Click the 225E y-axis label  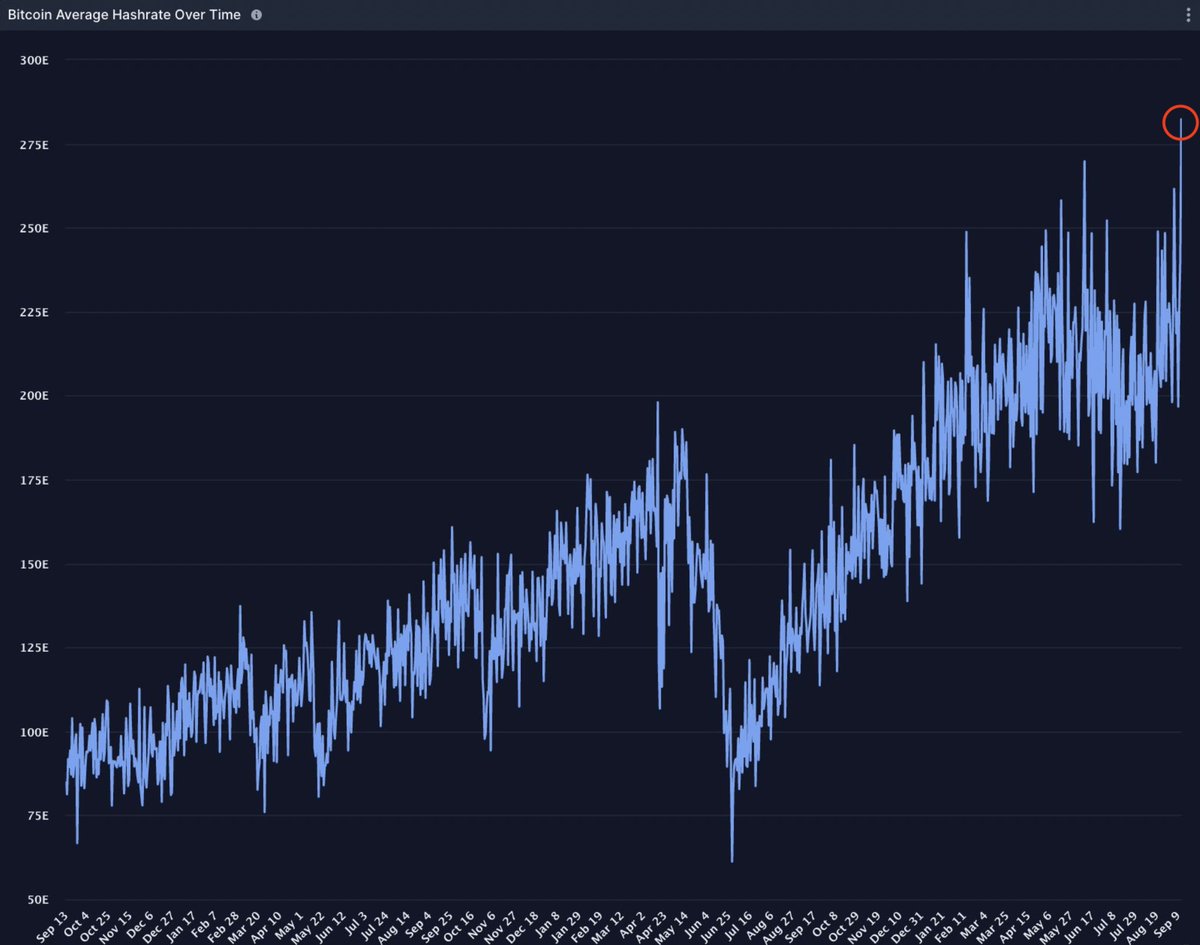click(x=35, y=312)
